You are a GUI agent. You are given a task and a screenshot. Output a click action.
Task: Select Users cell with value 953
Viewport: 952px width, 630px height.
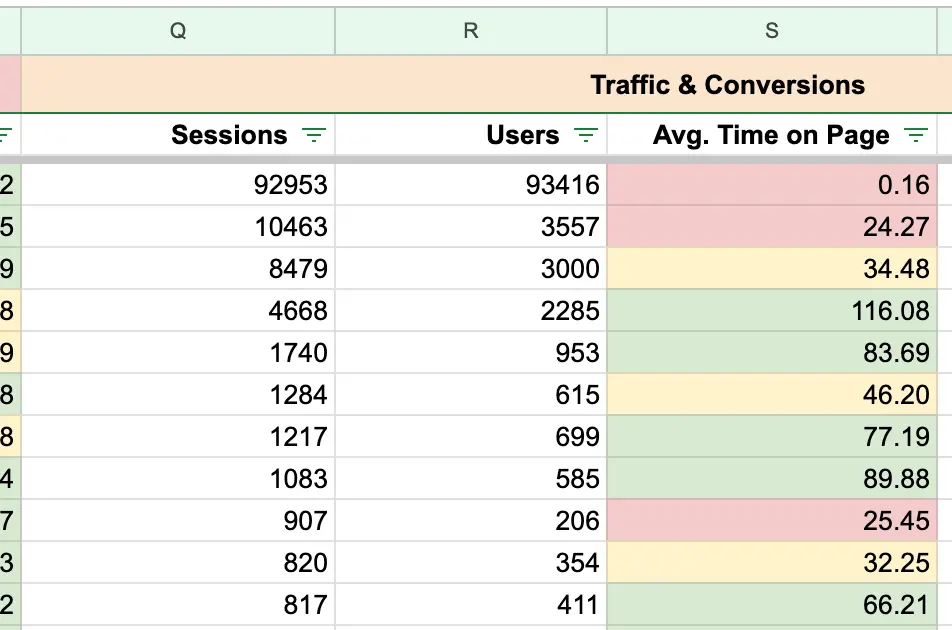[x=471, y=353]
